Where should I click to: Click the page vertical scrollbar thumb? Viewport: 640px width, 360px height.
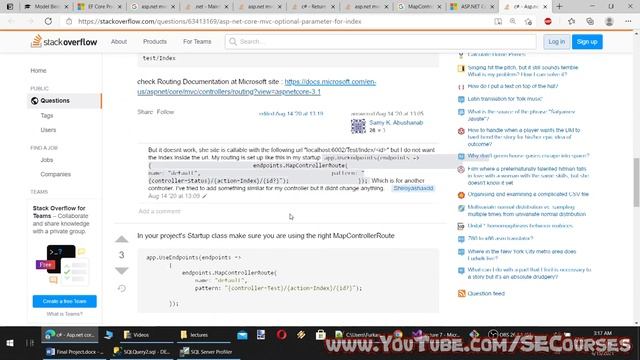(636, 182)
